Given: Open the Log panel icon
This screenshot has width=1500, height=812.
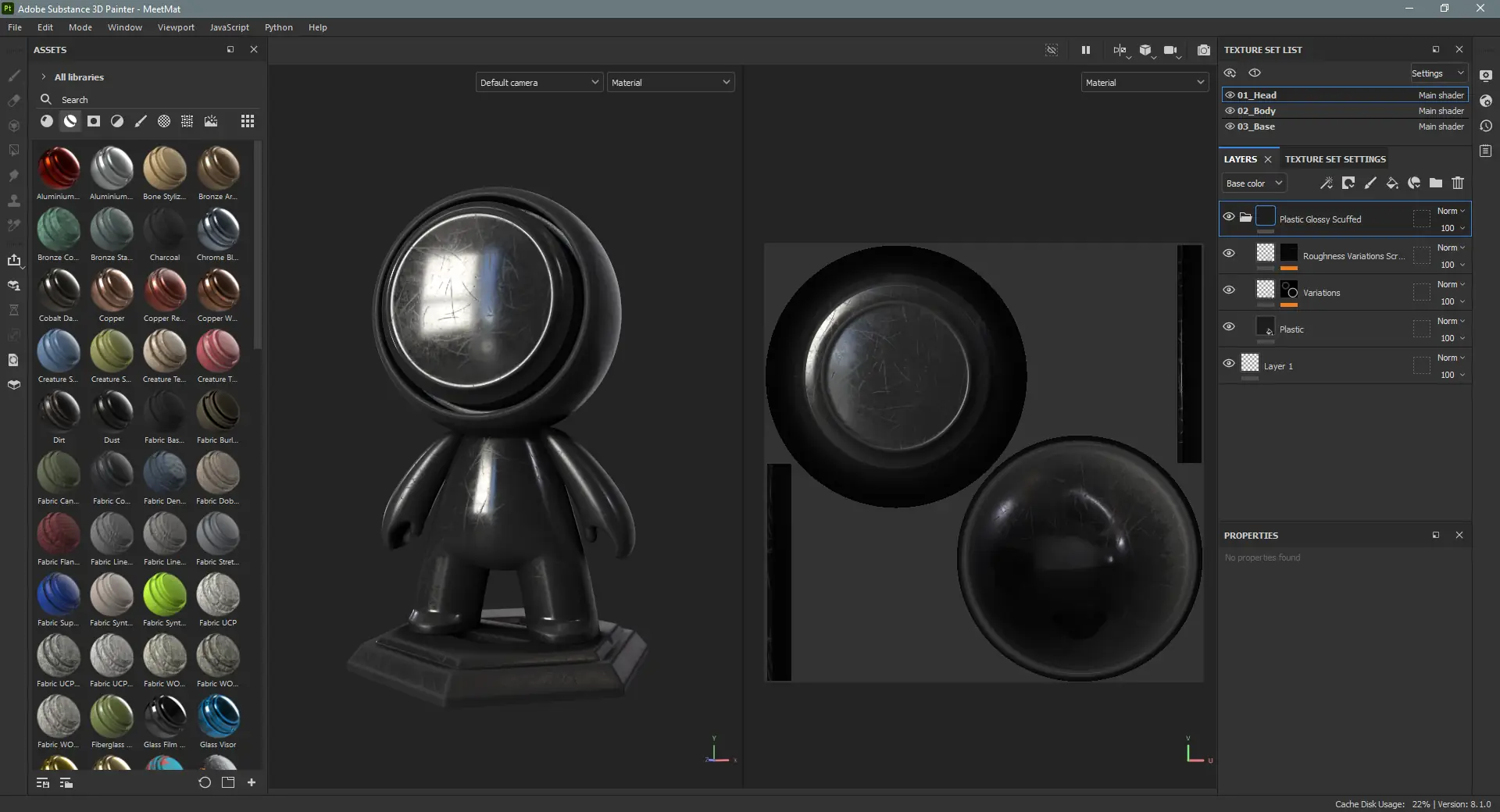Looking at the screenshot, I should (1486, 151).
